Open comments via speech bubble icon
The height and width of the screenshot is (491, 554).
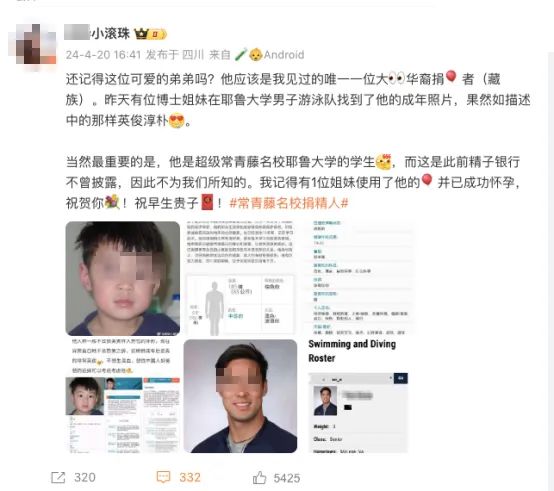[163, 477]
